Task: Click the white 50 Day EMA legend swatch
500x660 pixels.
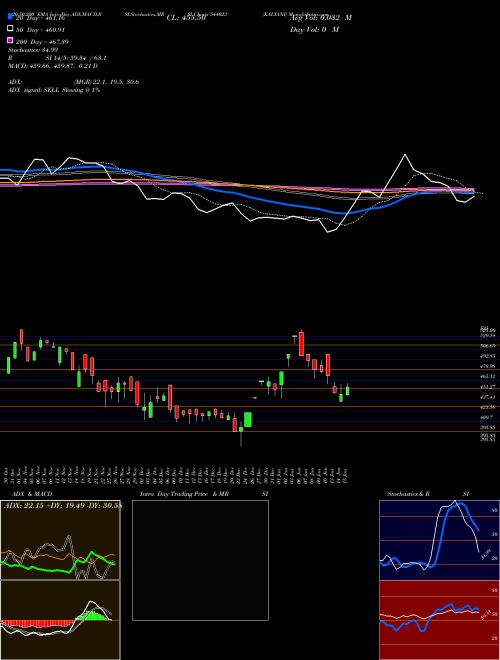Action: point(10,29)
